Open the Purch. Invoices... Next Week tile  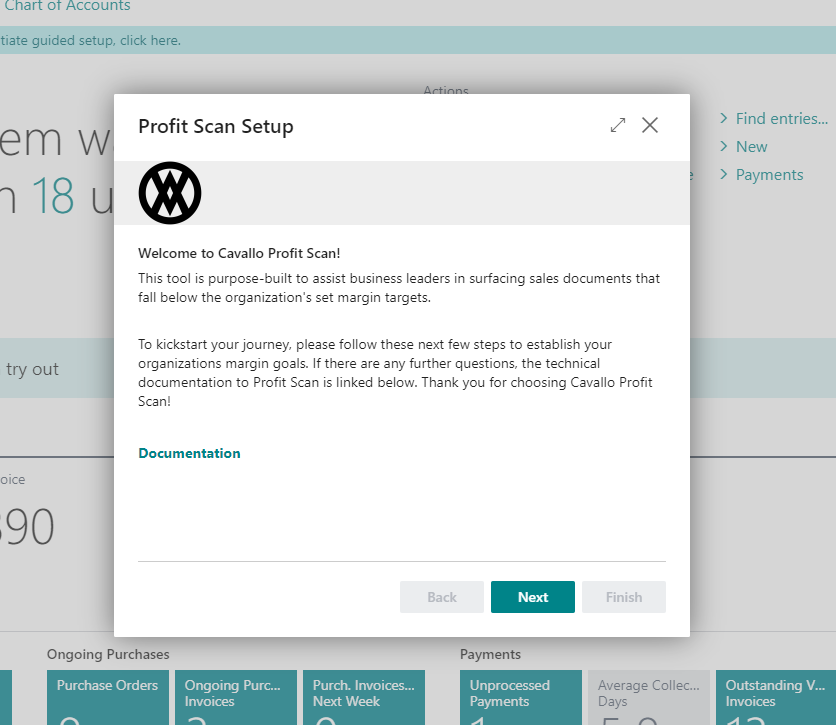pyautogui.click(x=363, y=697)
